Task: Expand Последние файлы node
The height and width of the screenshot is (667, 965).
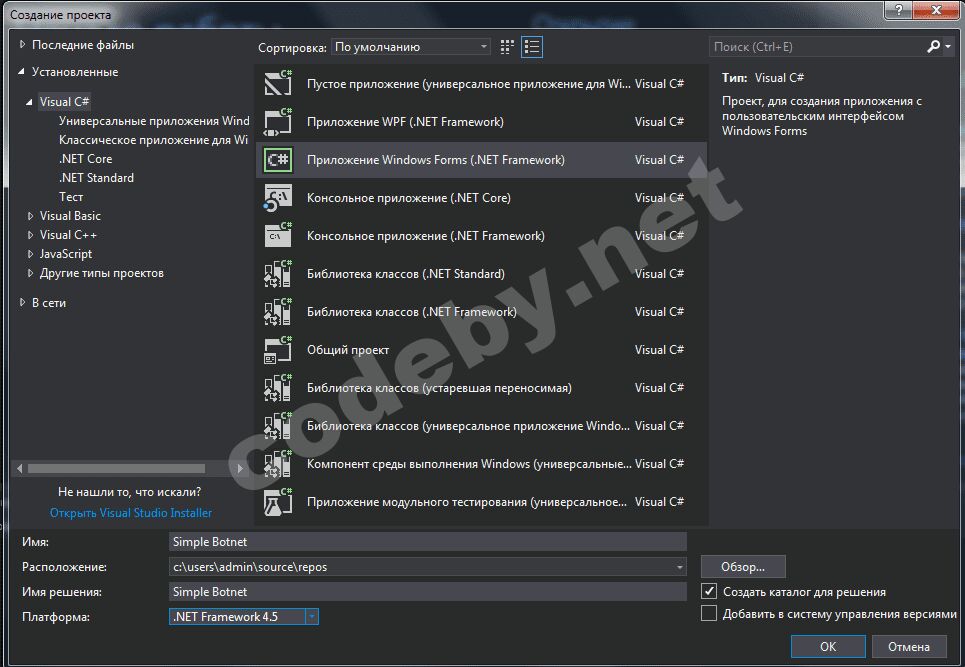Action: coord(22,44)
